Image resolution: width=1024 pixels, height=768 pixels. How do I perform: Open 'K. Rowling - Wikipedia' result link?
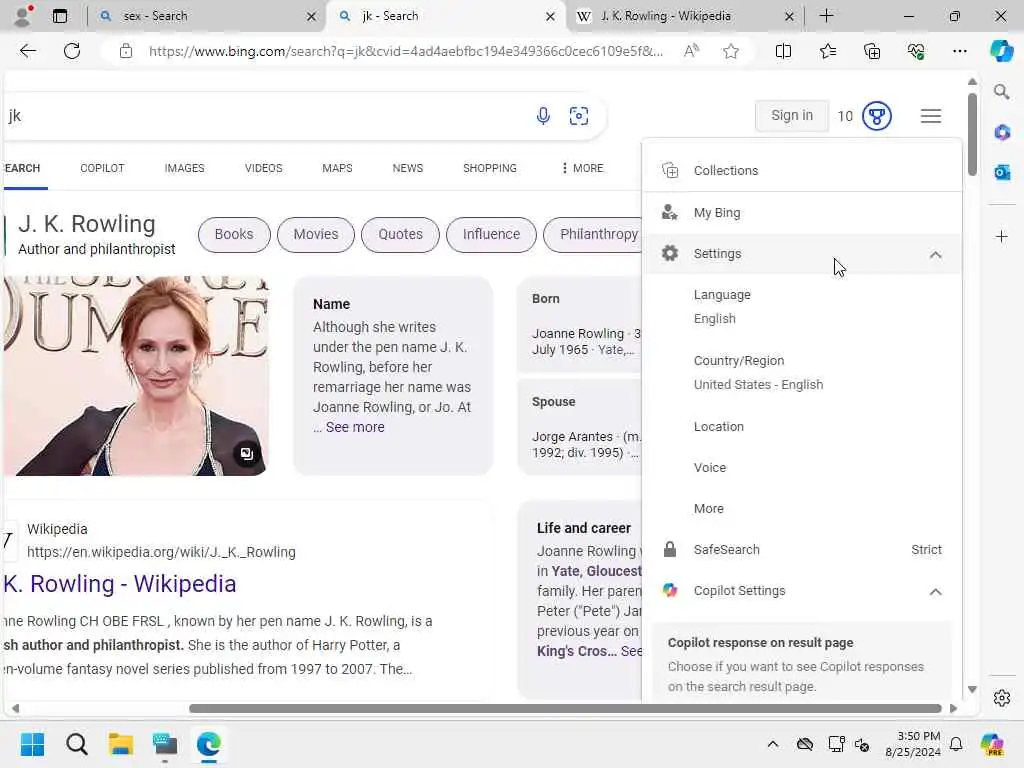click(120, 584)
